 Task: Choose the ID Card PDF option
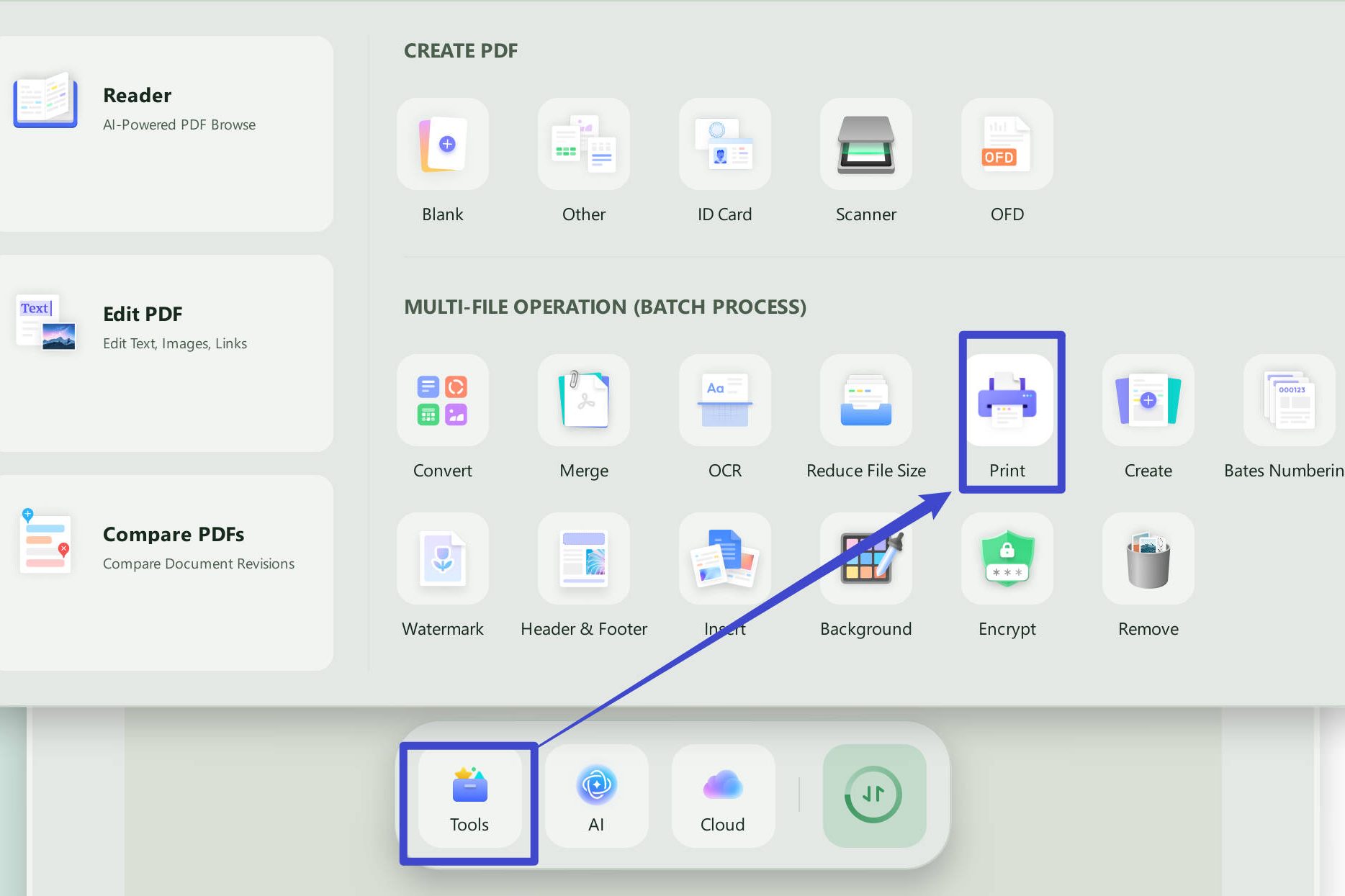click(x=725, y=144)
